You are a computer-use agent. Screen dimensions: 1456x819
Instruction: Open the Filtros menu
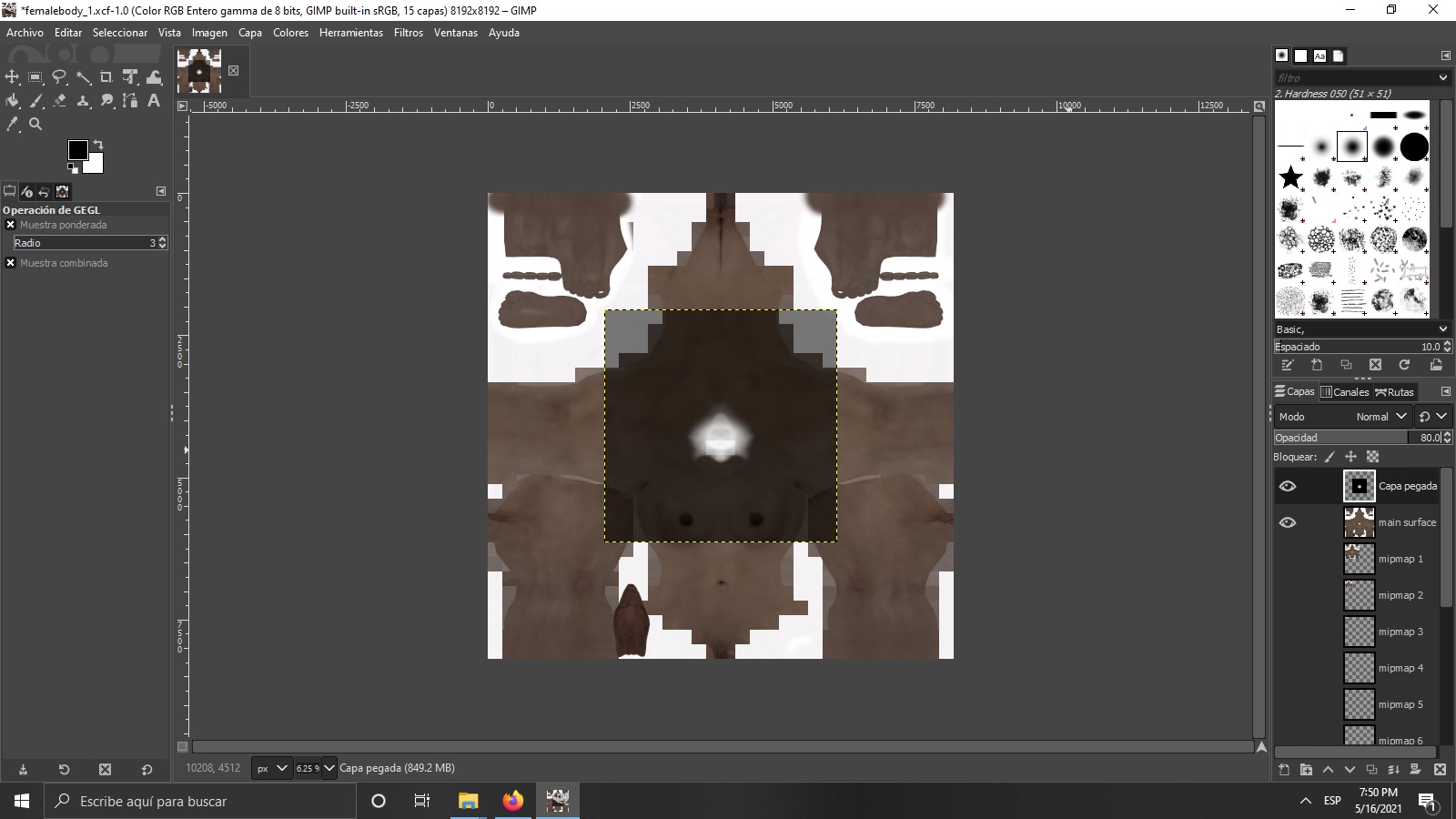(408, 33)
